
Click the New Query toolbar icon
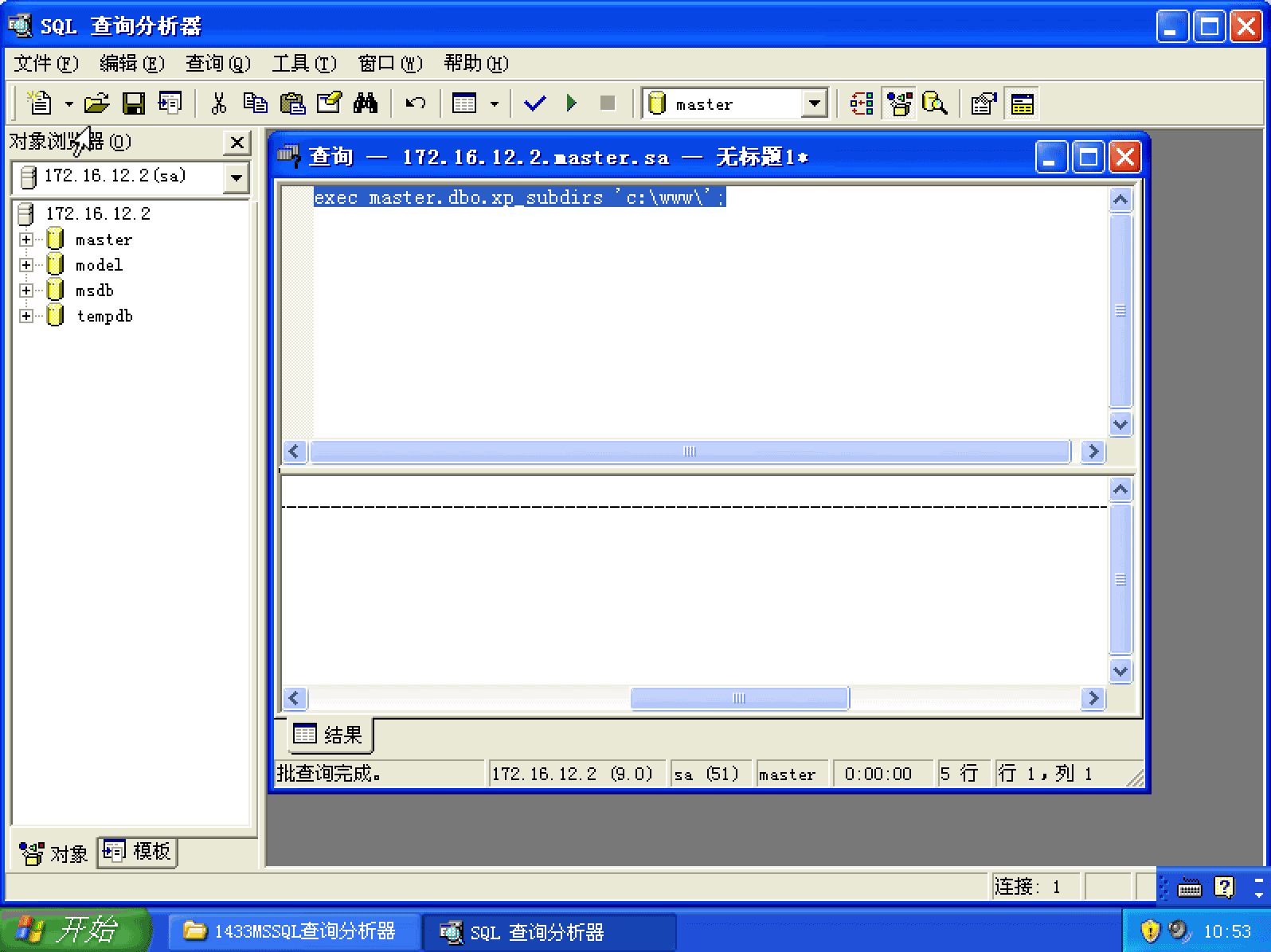(40, 103)
